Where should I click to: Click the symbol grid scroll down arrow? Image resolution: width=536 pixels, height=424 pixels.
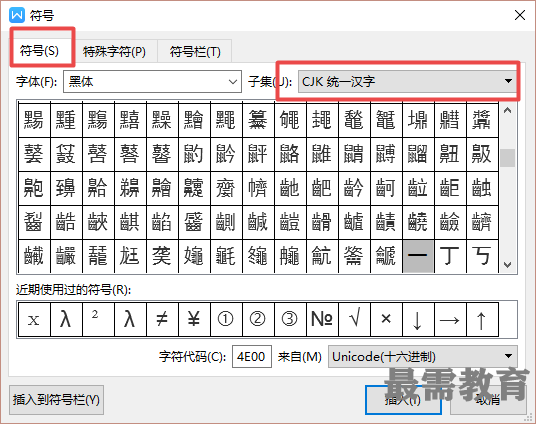pyautogui.click(x=508, y=264)
